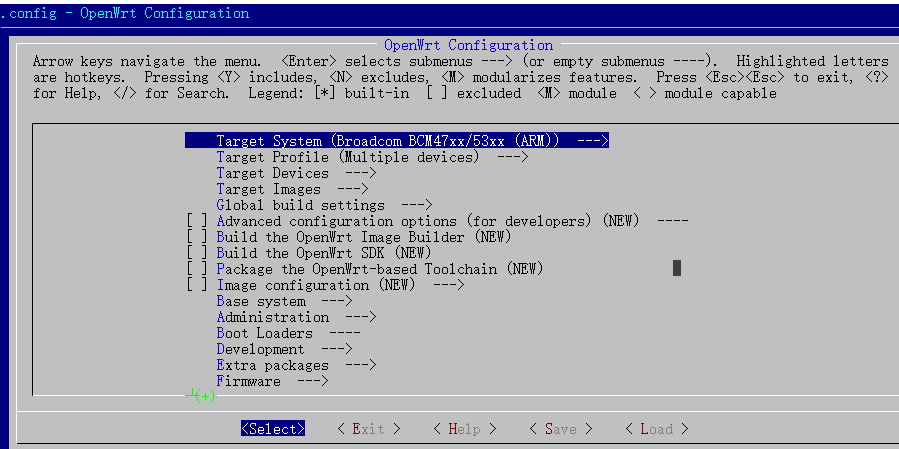Open Target Profile (Multiple devices) submenu
This screenshot has width=899, height=449.
tap(372, 157)
